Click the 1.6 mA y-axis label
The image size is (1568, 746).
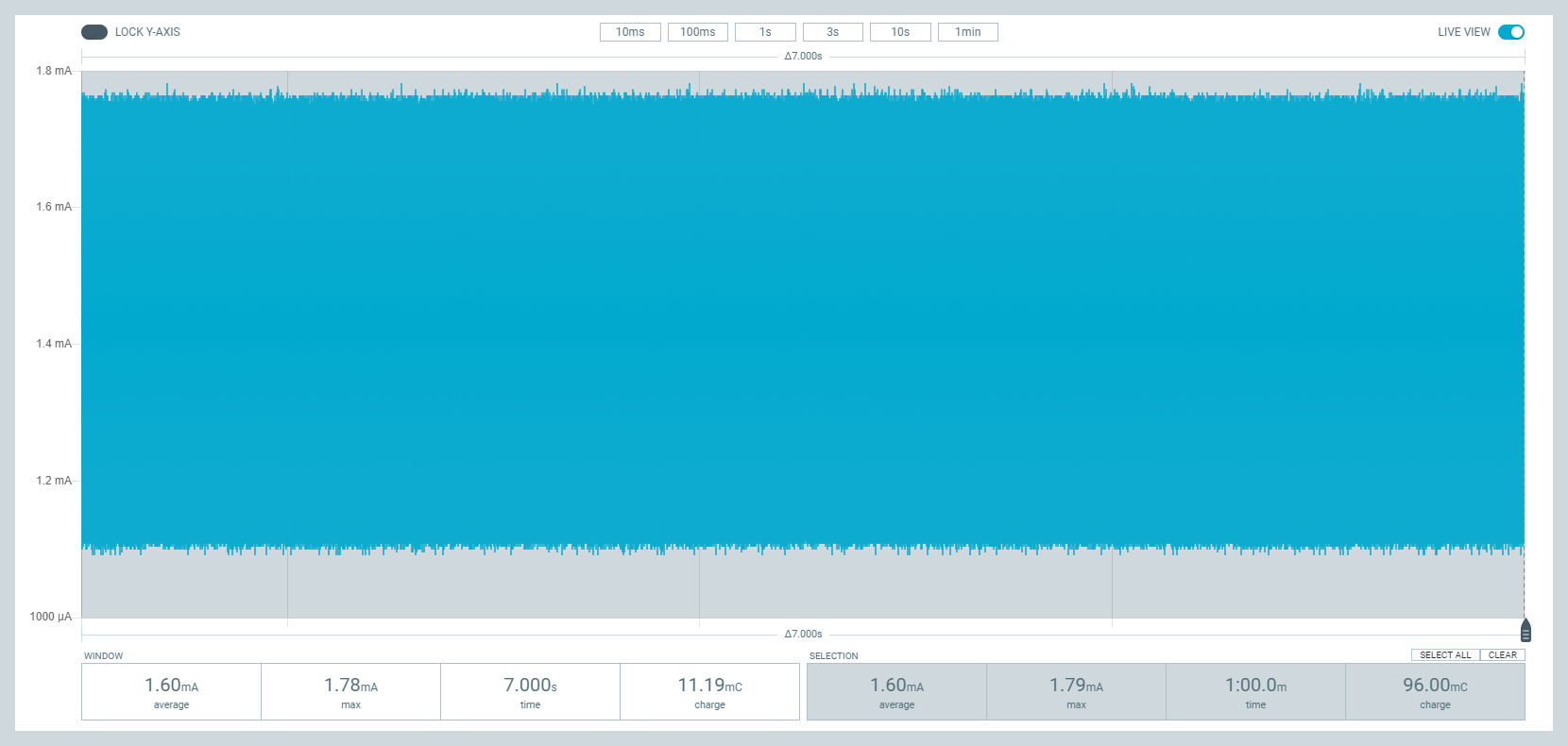(54, 207)
